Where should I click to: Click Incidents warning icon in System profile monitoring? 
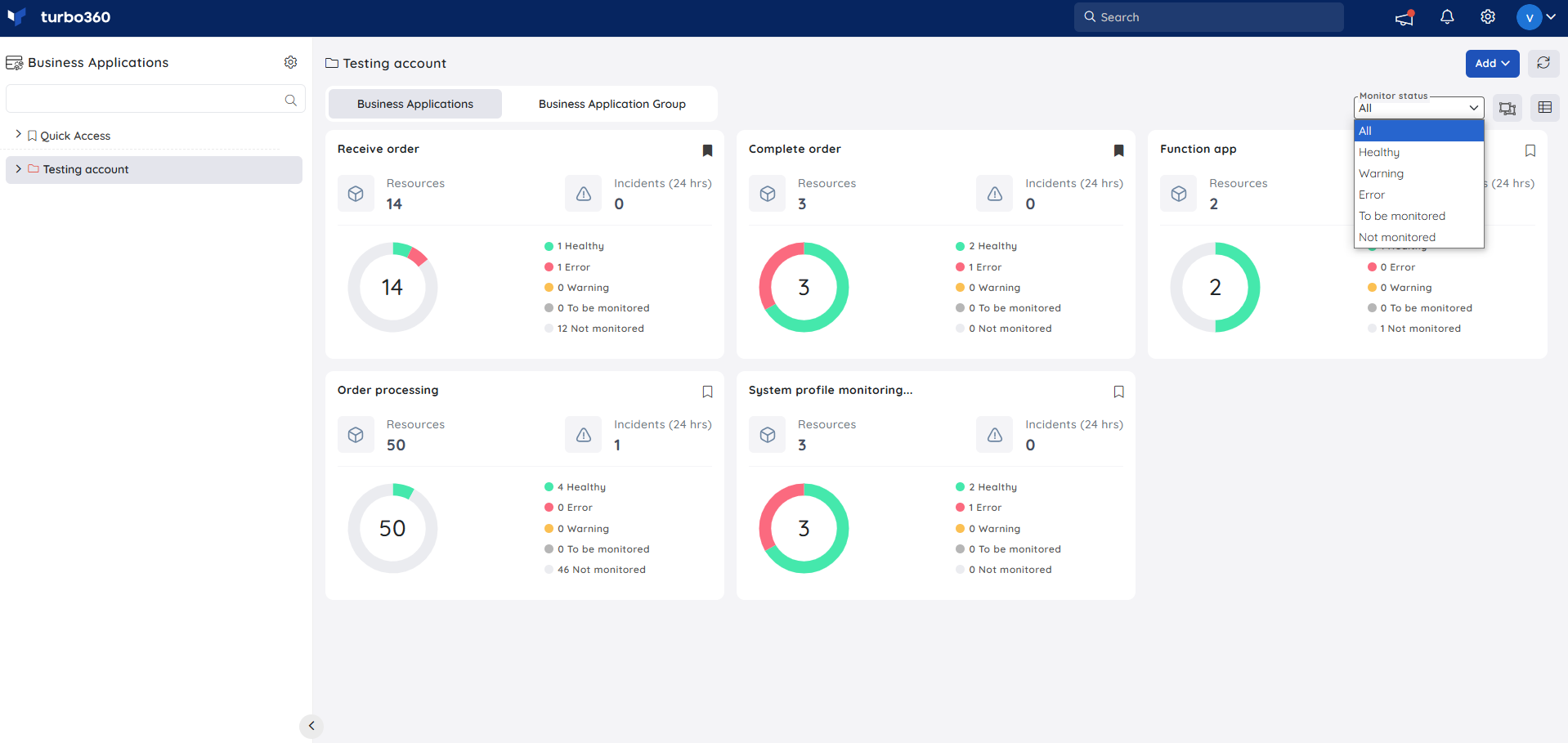coord(995,435)
